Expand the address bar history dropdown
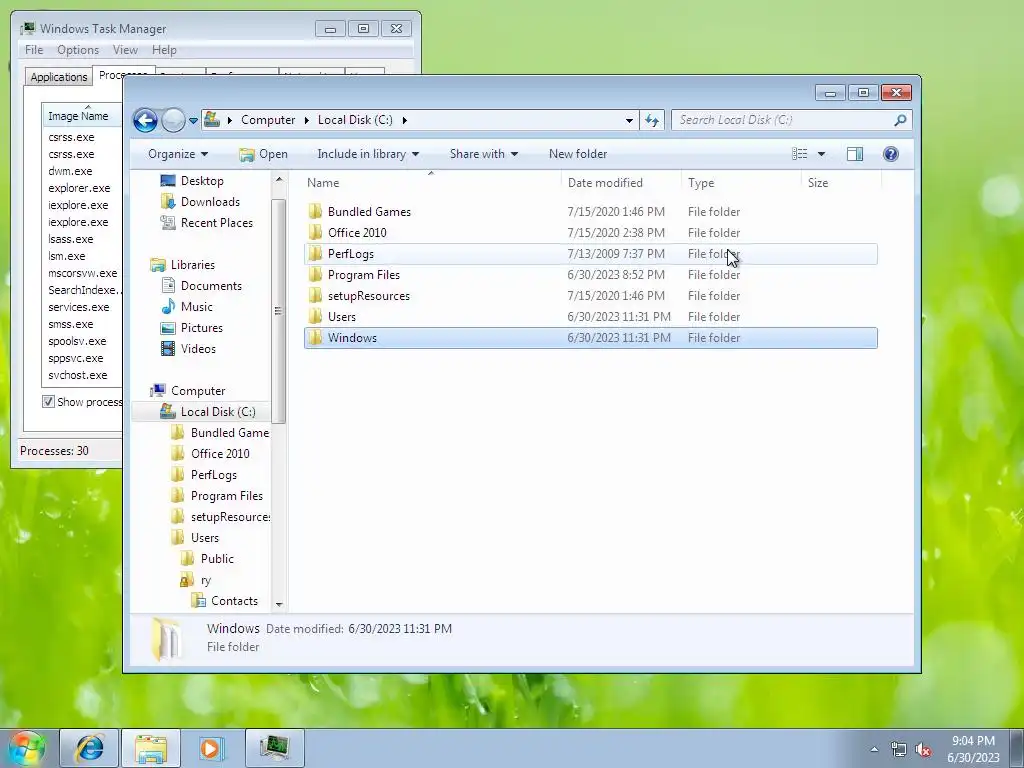 pyautogui.click(x=629, y=120)
